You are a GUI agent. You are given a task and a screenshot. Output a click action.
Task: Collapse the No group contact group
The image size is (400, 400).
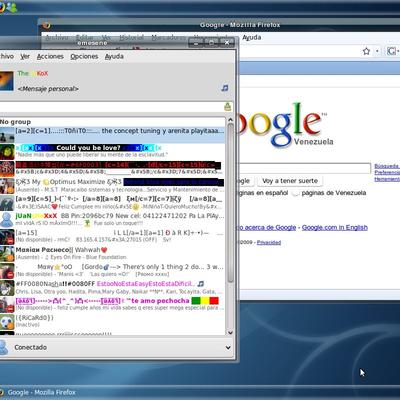pos(15,122)
